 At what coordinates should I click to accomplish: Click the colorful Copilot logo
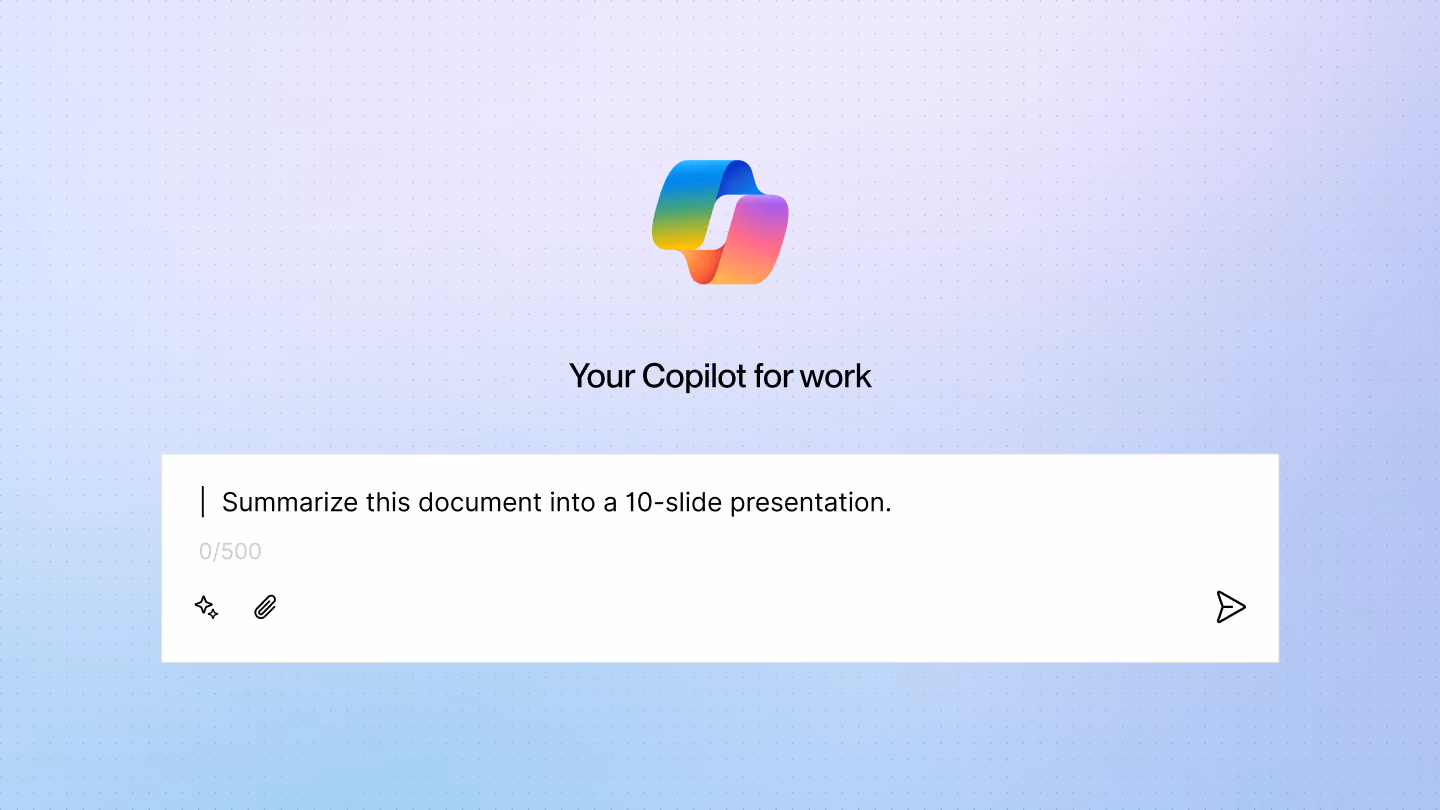tap(720, 222)
